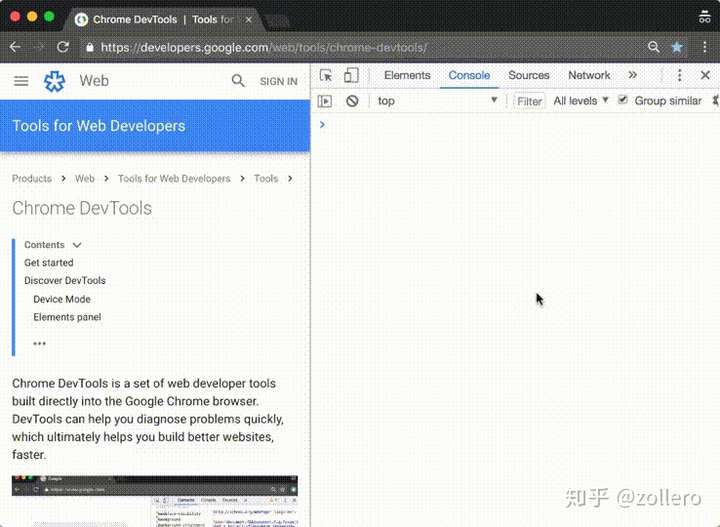720x527 pixels.
Task: Expand the ellipsis in table of contents
Action: [x=39, y=343]
